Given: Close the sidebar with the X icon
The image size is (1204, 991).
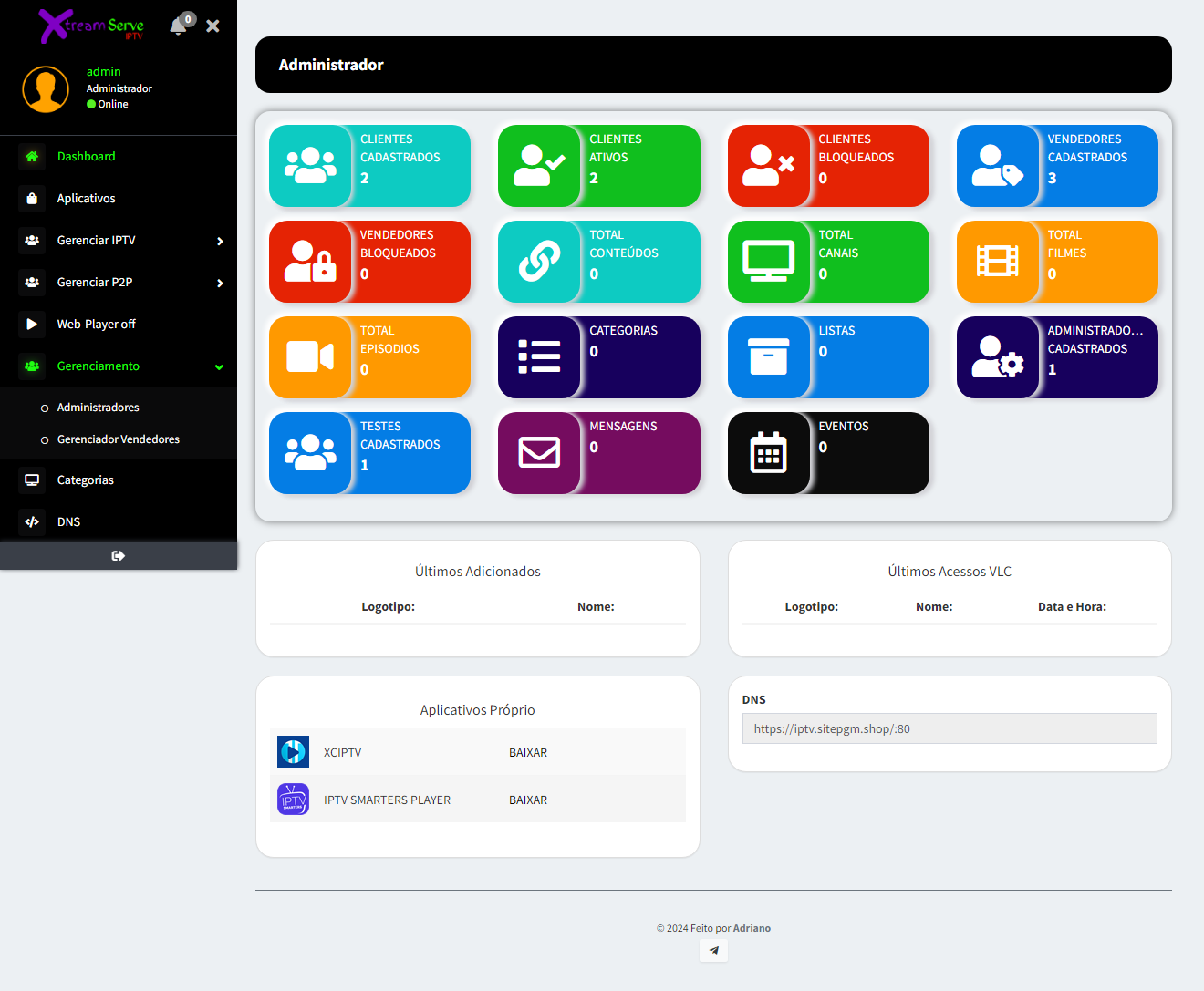Looking at the screenshot, I should pos(213,26).
